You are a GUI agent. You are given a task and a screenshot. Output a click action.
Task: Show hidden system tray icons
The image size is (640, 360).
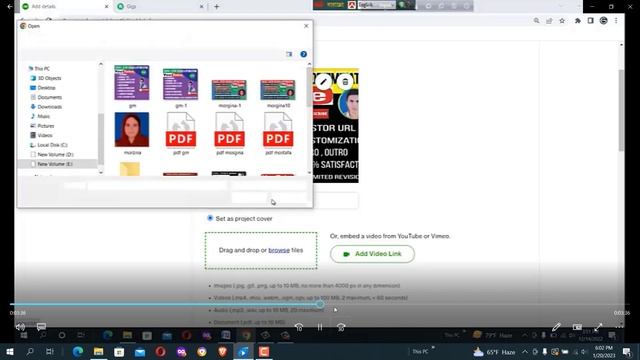[x=525, y=351]
